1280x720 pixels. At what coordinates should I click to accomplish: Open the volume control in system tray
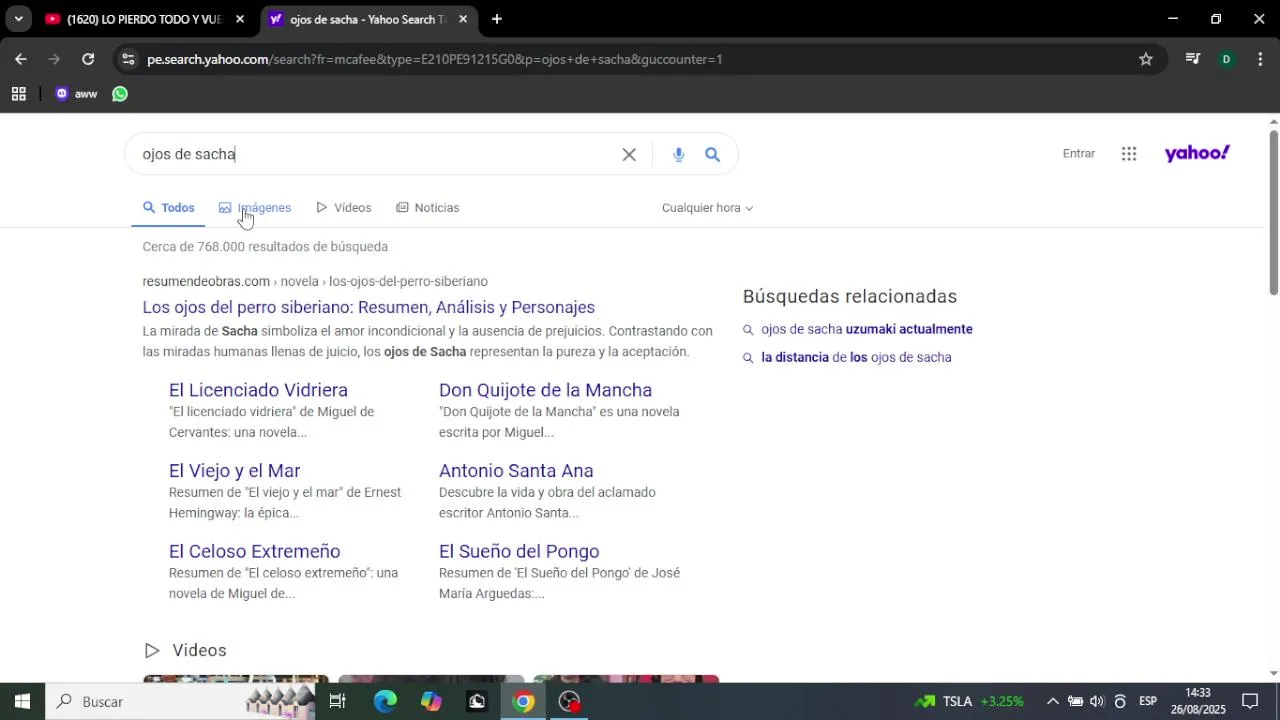click(1097, 702)
